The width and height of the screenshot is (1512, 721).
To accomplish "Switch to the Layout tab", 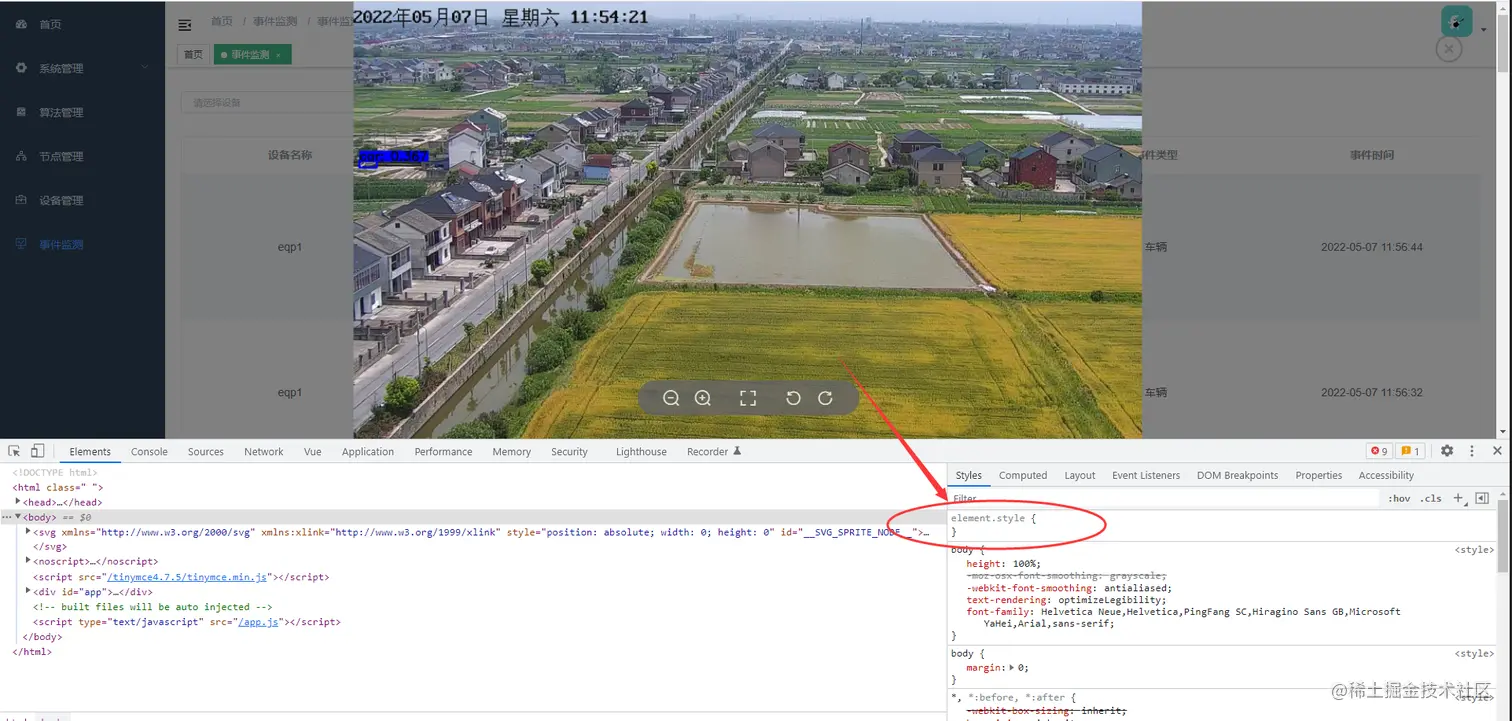I will click(1080, 475).
